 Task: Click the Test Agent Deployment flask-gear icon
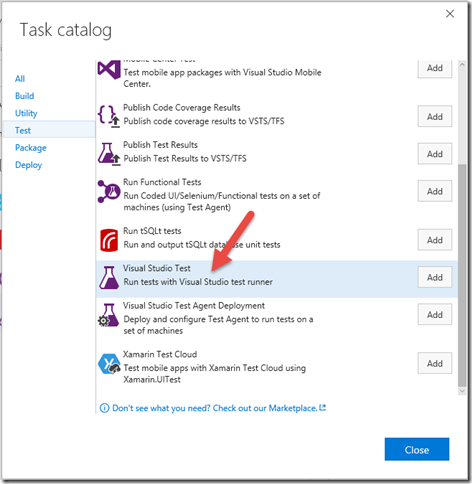coord(108,315)
